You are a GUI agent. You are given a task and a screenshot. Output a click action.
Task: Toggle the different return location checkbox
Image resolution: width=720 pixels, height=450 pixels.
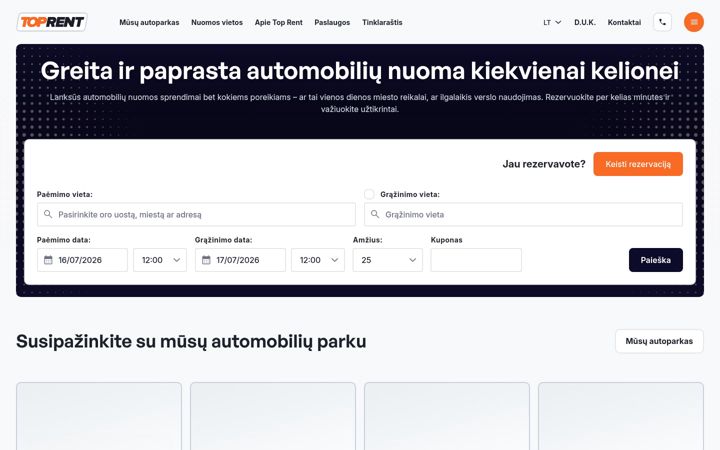pos(369,194)
